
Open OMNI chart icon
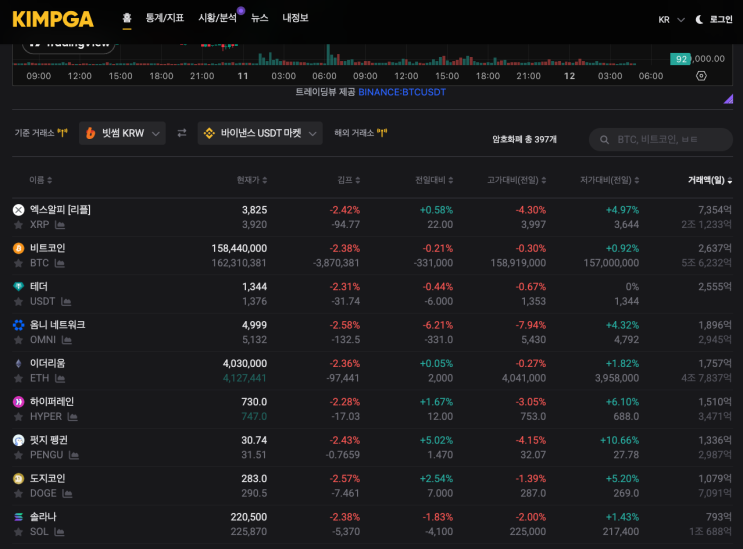[x=66, y=340]
